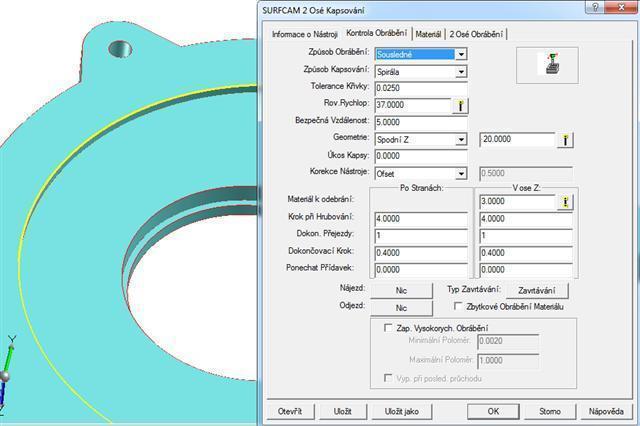The width and height of the screenshot is (640, 426).
Task: Click Dokončovací Krok Po Stranách field
Action: click(x=421, y=253)
